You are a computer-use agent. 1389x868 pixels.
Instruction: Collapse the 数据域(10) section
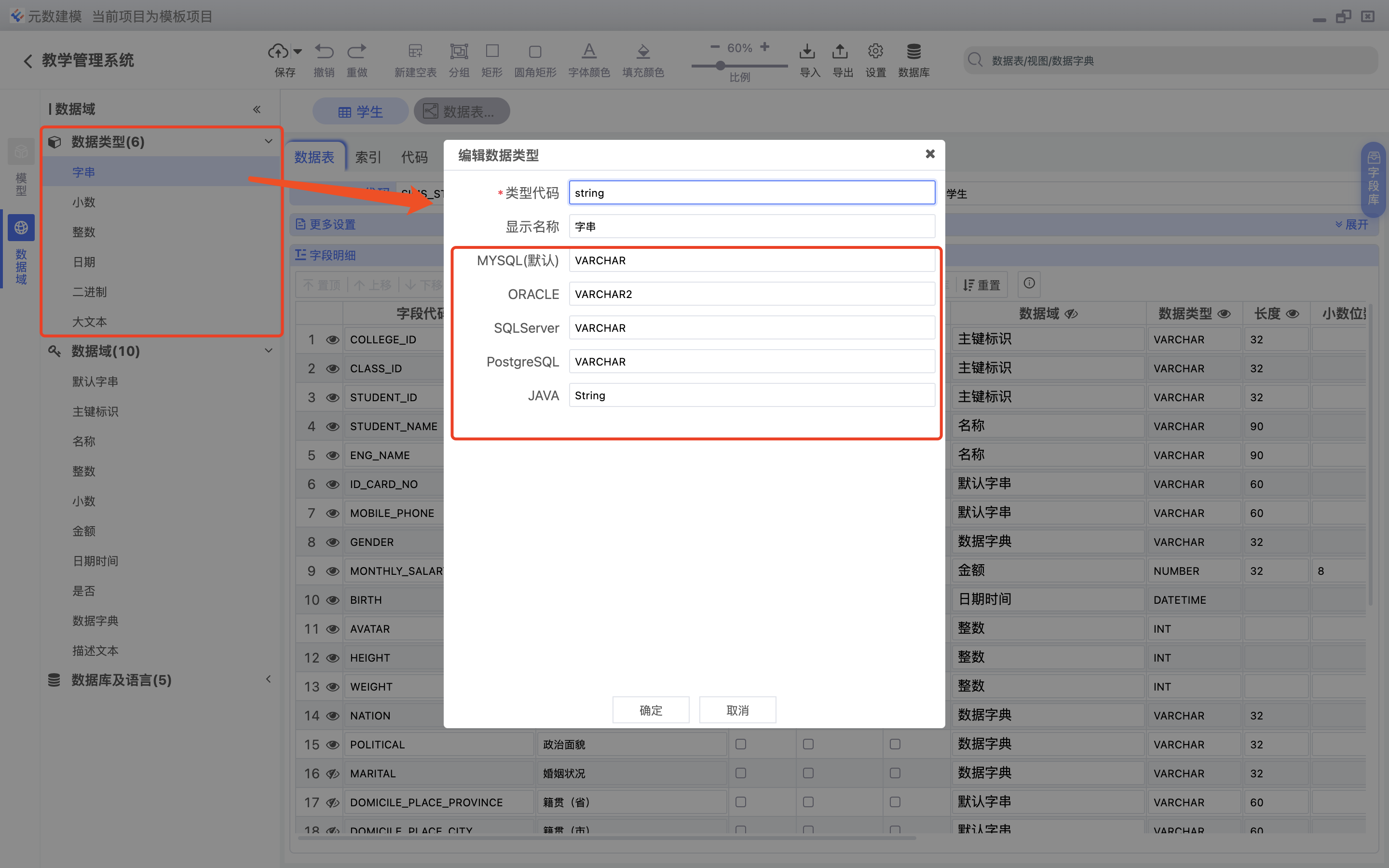click(x=268, y=350)
